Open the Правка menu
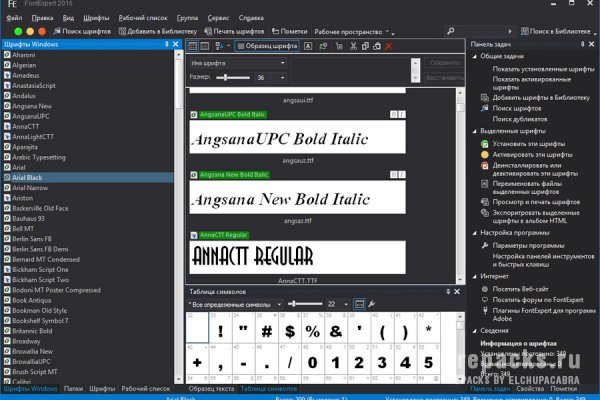Screen dimensions: 600x400 (42, 18)
